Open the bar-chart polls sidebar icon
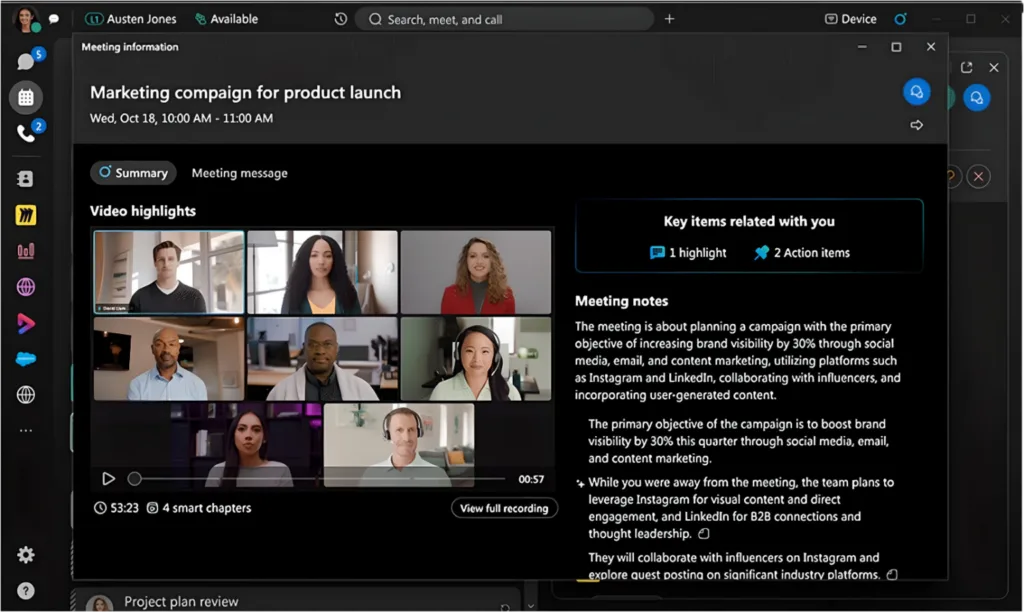 pos(27,250)
